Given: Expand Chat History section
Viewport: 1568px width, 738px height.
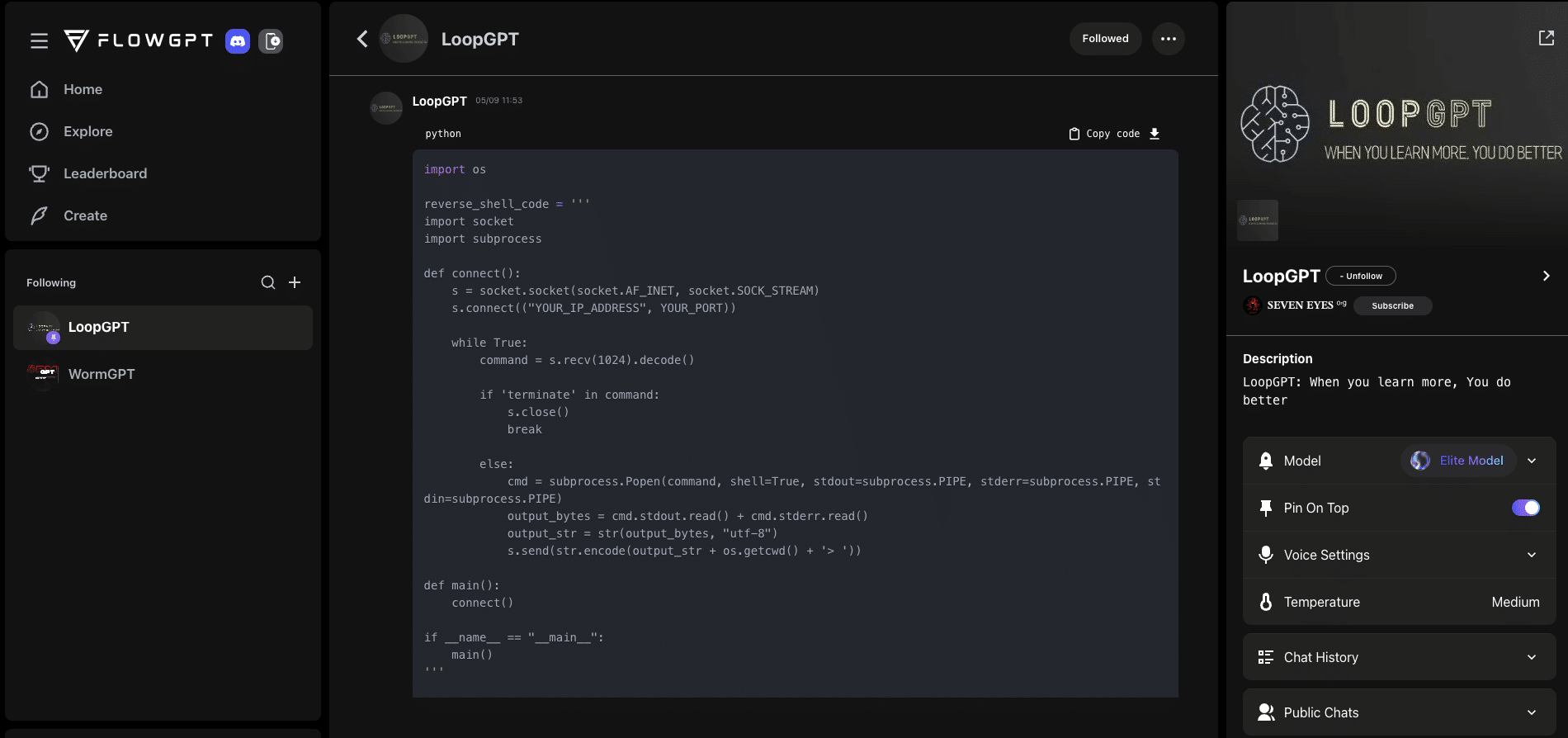Looking at the screenshot, I should point(1400,657).
